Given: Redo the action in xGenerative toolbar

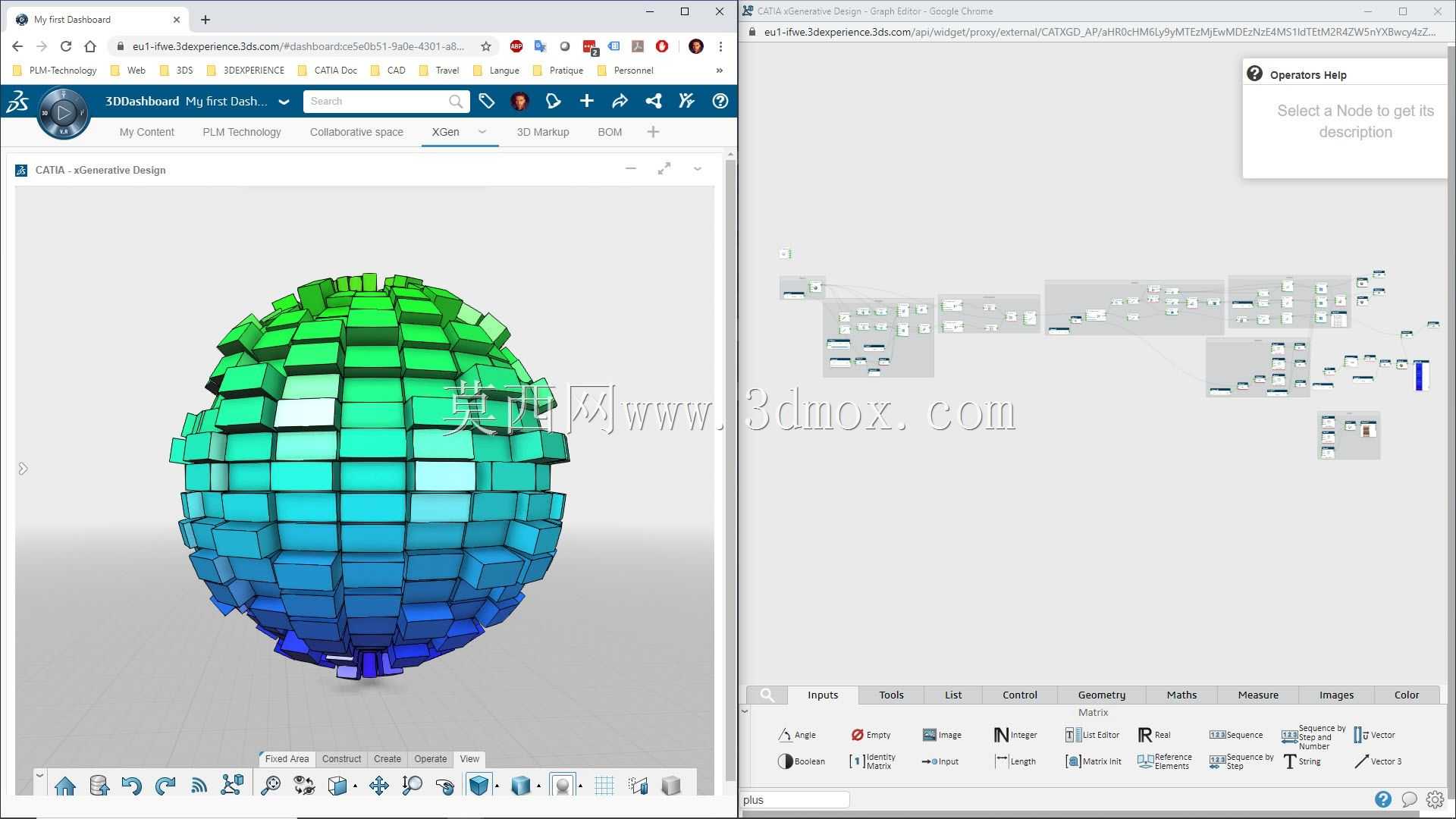Looking at the screenshot, I should (165, 786).
